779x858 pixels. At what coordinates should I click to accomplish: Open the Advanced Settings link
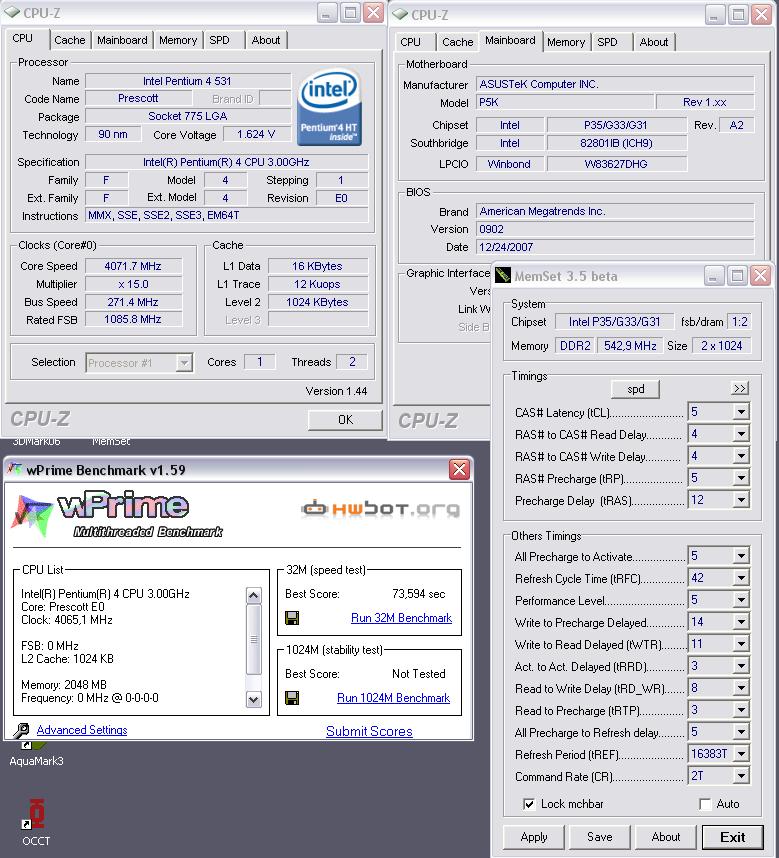pyautogui.click(x=82, y=730)
